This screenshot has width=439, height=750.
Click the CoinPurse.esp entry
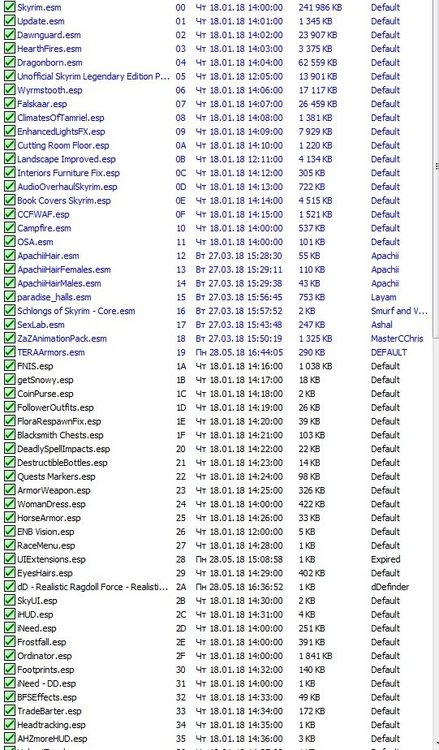[x=45, y=394]
